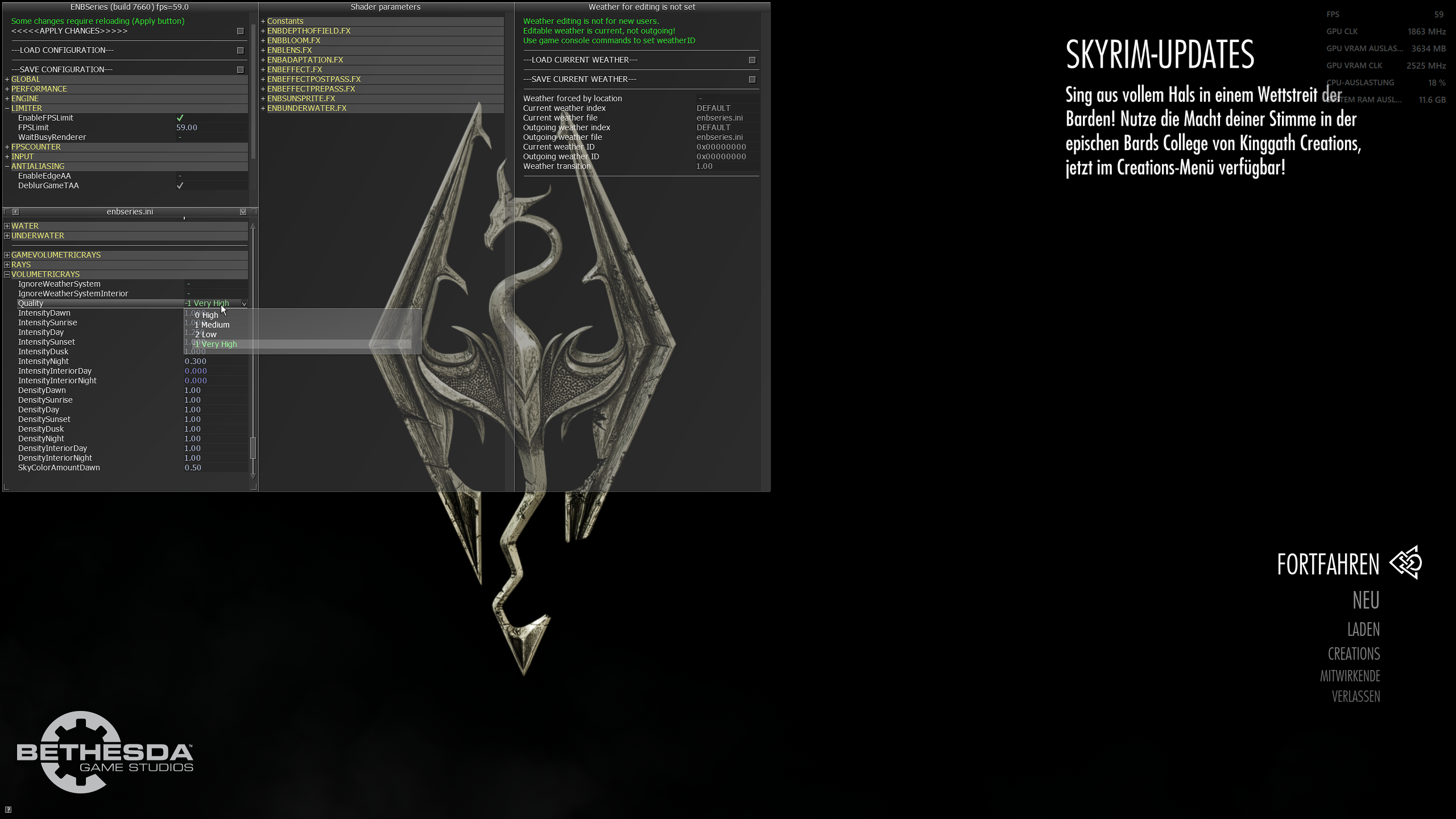
Task: Click the Creations emblem icon beside FORTFAHREN
Action: [1406, 563]
